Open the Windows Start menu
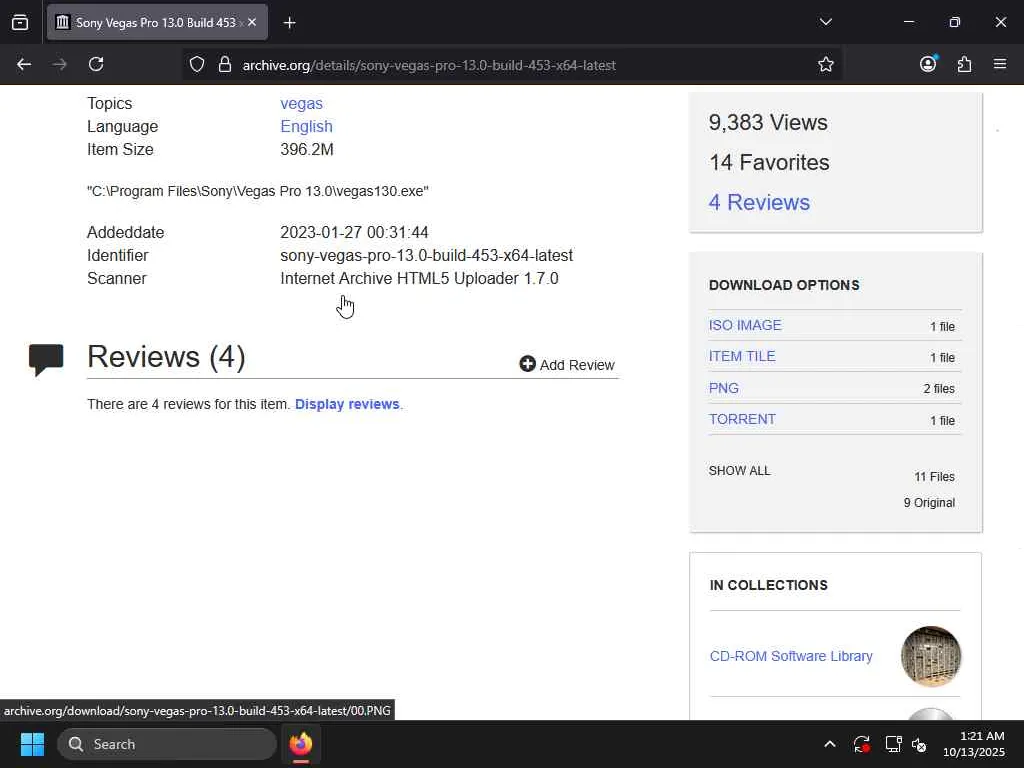1024x768 pixels. 32,744
